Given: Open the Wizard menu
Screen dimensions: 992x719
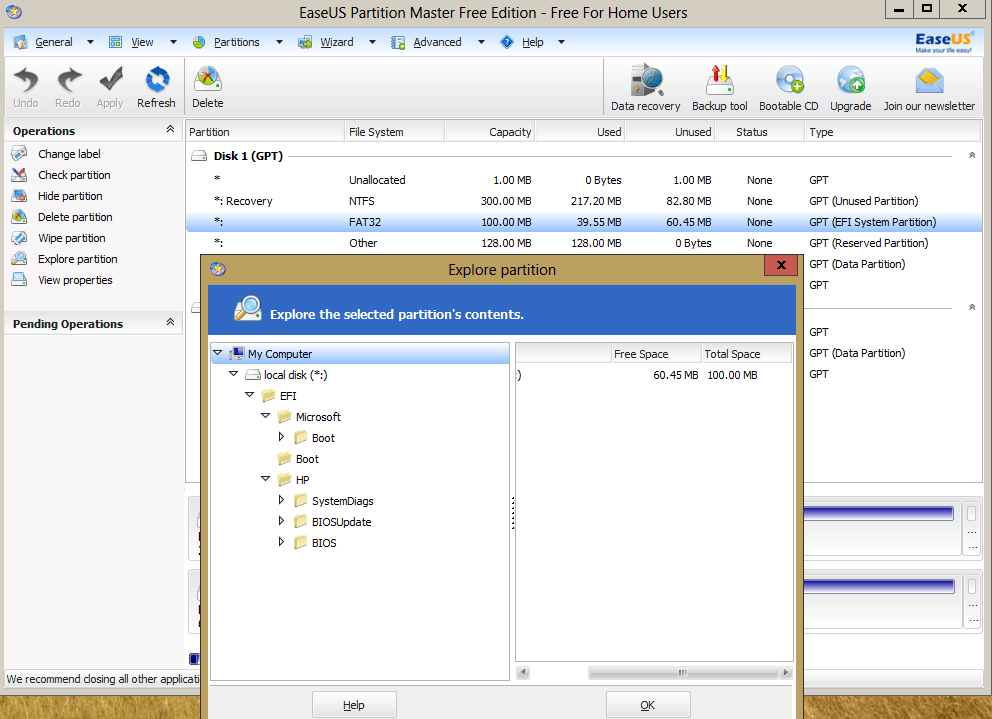Looking at the screenshot, I should [336, 42].
